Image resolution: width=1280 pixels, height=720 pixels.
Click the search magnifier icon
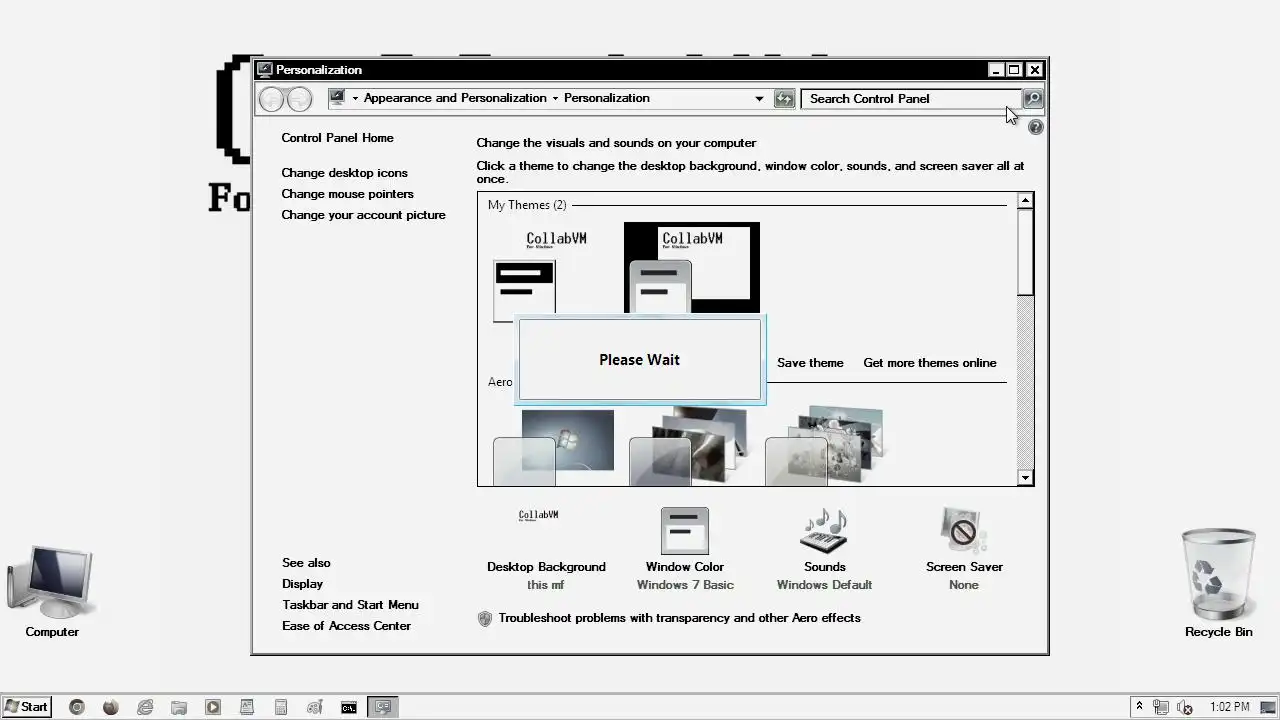pyautogui.click(x=1033, y=98)
